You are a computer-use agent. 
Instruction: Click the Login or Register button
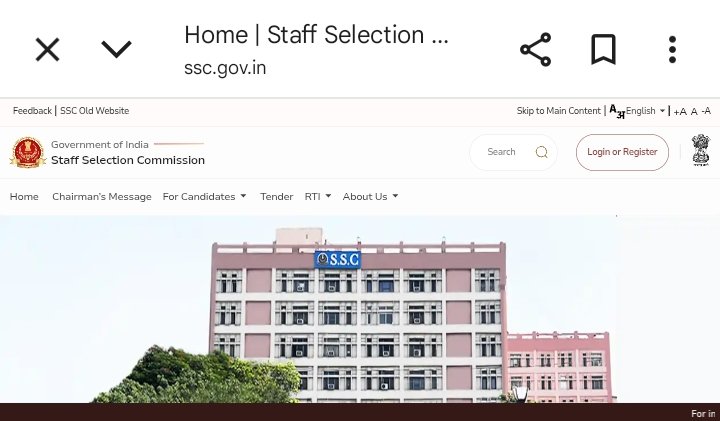tap(622, 152)
